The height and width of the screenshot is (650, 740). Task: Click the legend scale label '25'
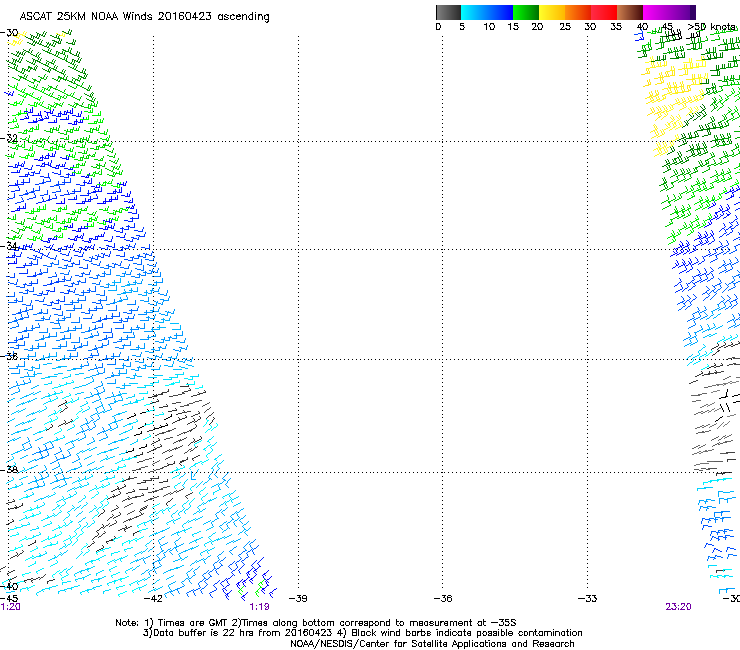tap(565, 27)
